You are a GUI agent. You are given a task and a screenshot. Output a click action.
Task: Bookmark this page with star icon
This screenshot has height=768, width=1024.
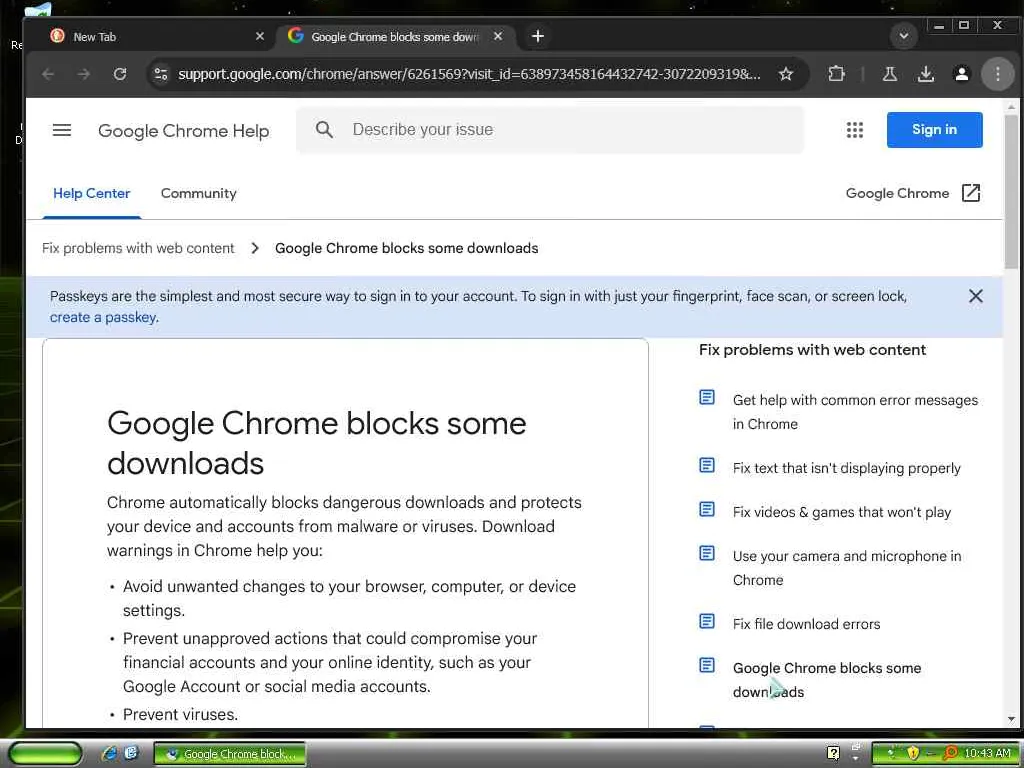click(786, 74)
